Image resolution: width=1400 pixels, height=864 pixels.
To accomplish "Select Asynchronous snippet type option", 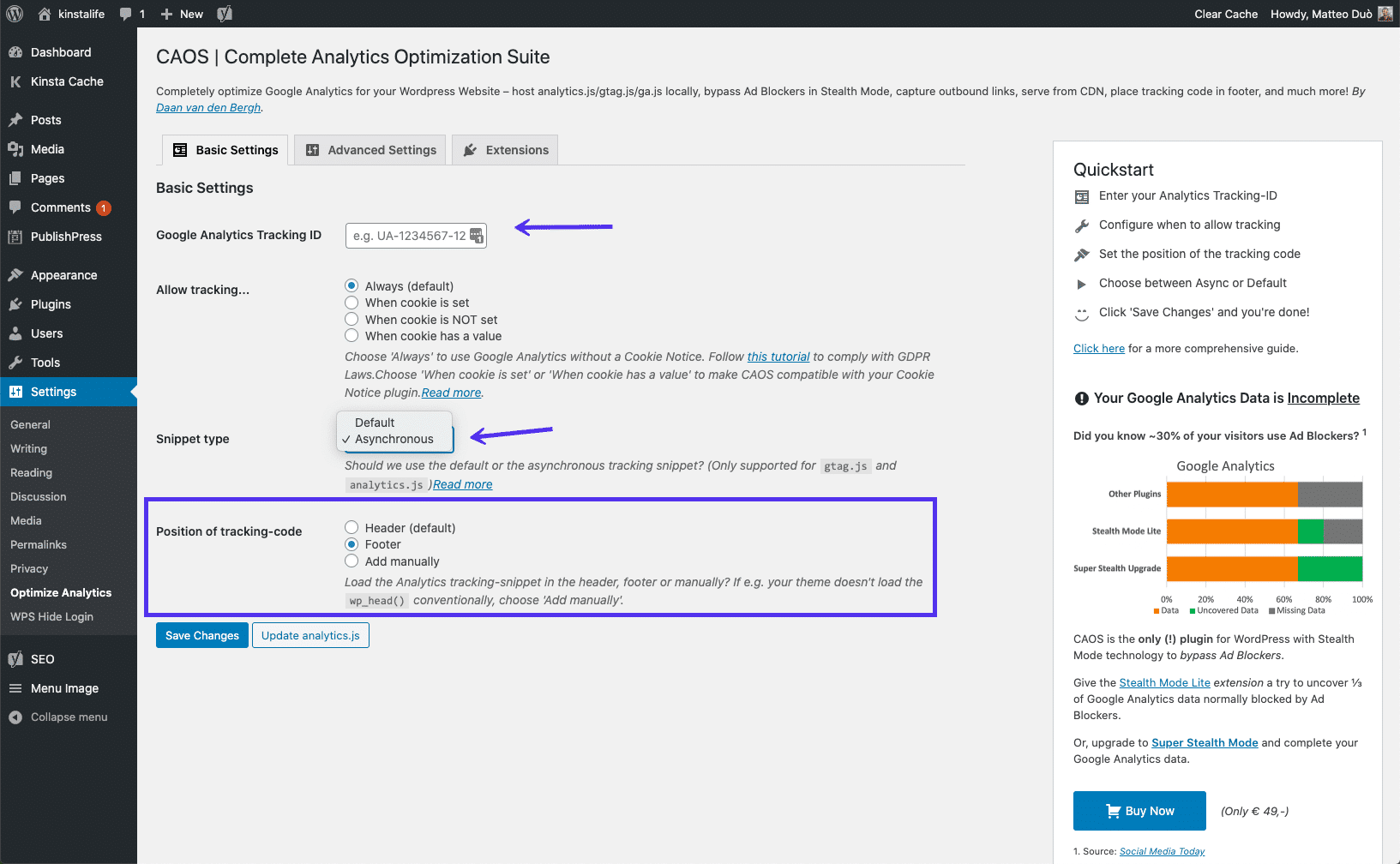I will [x=394, y=439].
